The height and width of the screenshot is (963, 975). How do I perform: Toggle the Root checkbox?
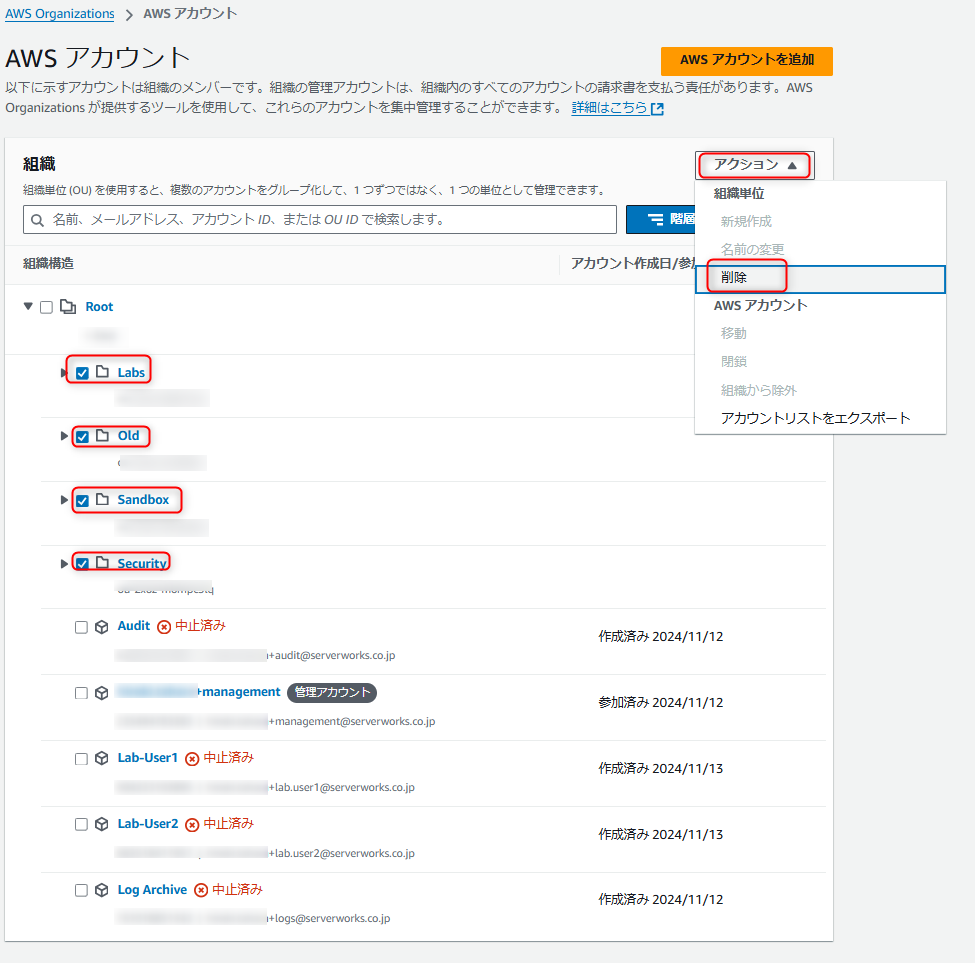point(46,307)
